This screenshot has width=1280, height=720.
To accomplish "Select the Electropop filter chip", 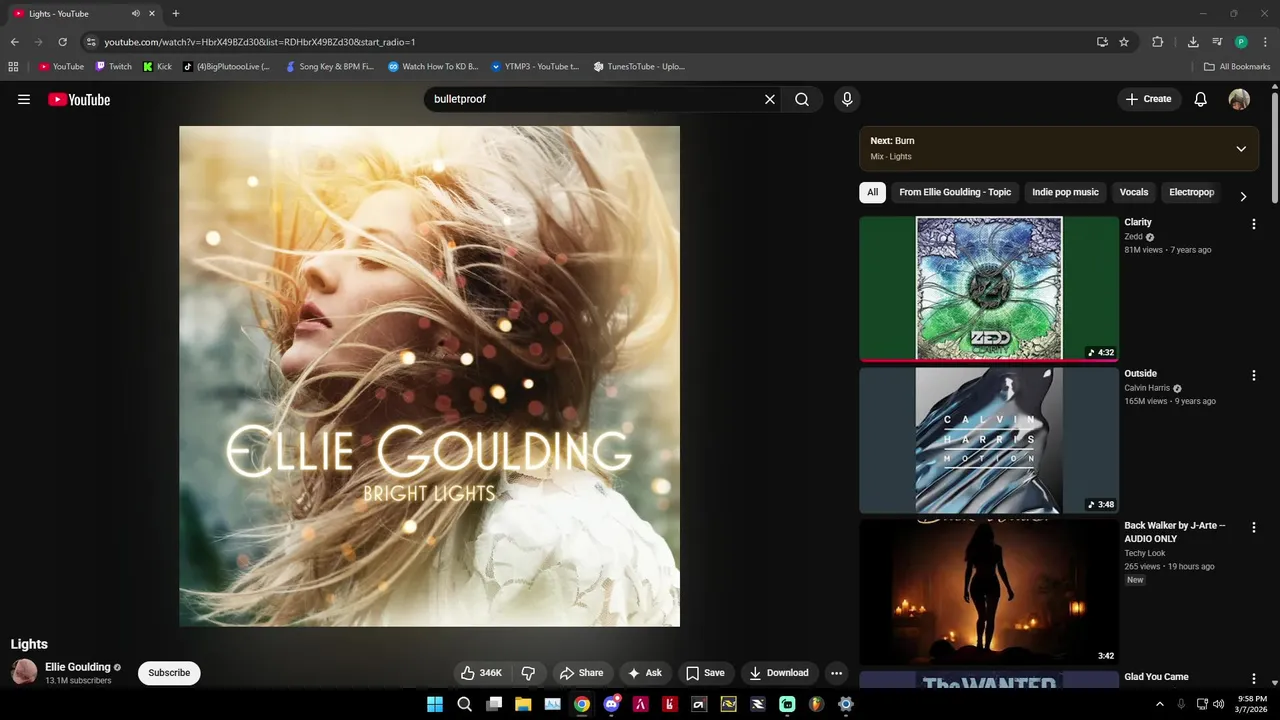I will (1191, 192).
